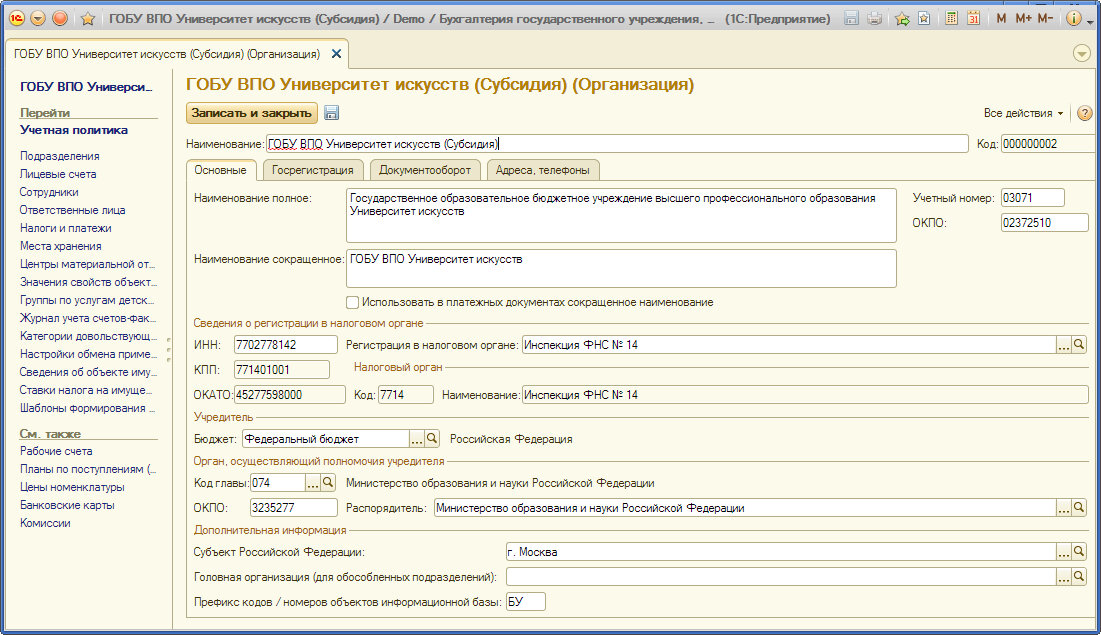Viewport: 1101px width, 635px height.
Task: Open selection button for Распорядитель field
Action: point(1064,508)
